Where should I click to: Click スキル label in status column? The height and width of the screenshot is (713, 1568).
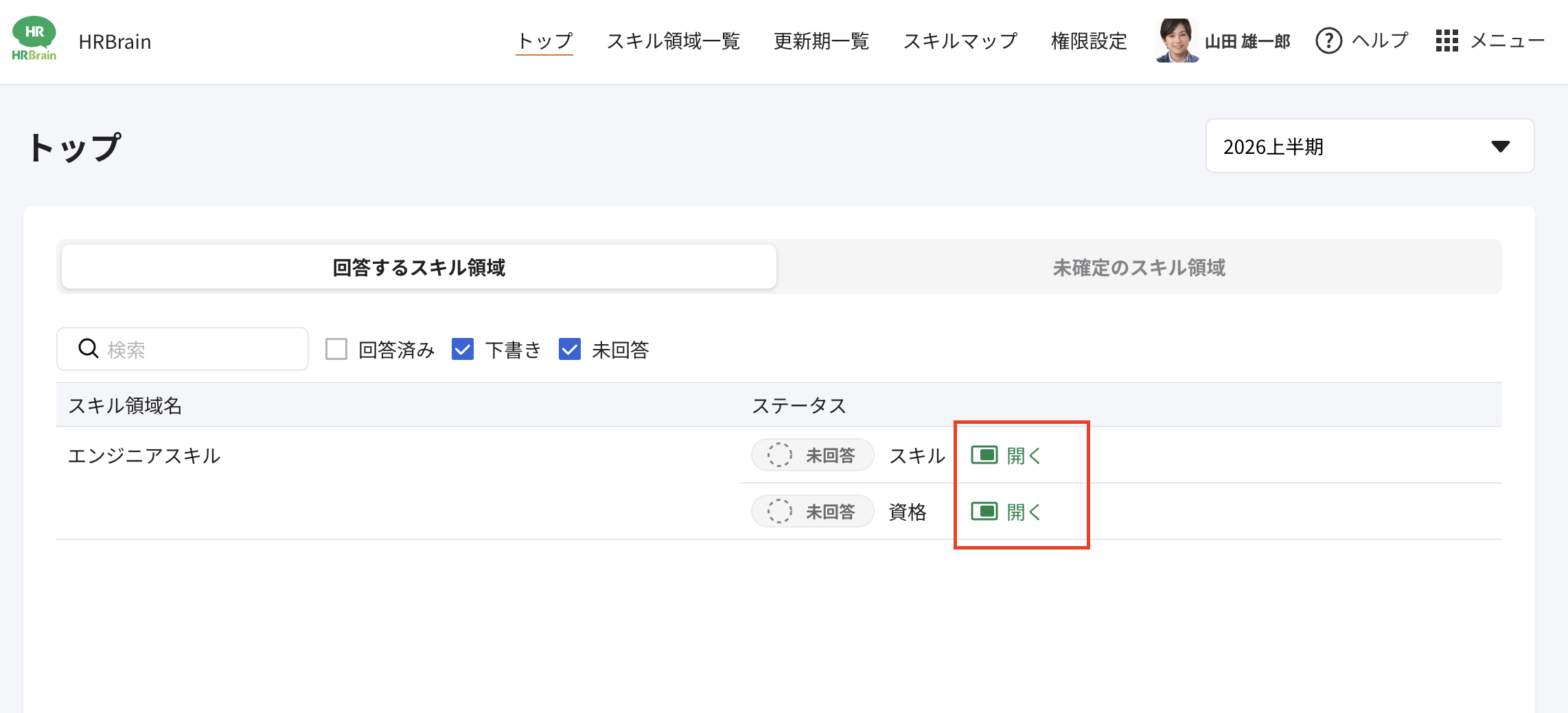tap(917, 455)
